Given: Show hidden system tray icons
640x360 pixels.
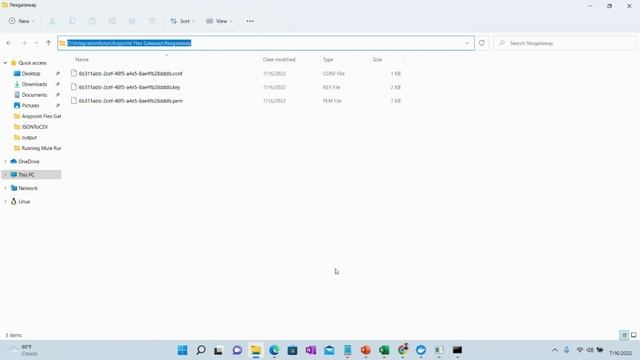Looking at the screenshot, I should tap(555, 350).
